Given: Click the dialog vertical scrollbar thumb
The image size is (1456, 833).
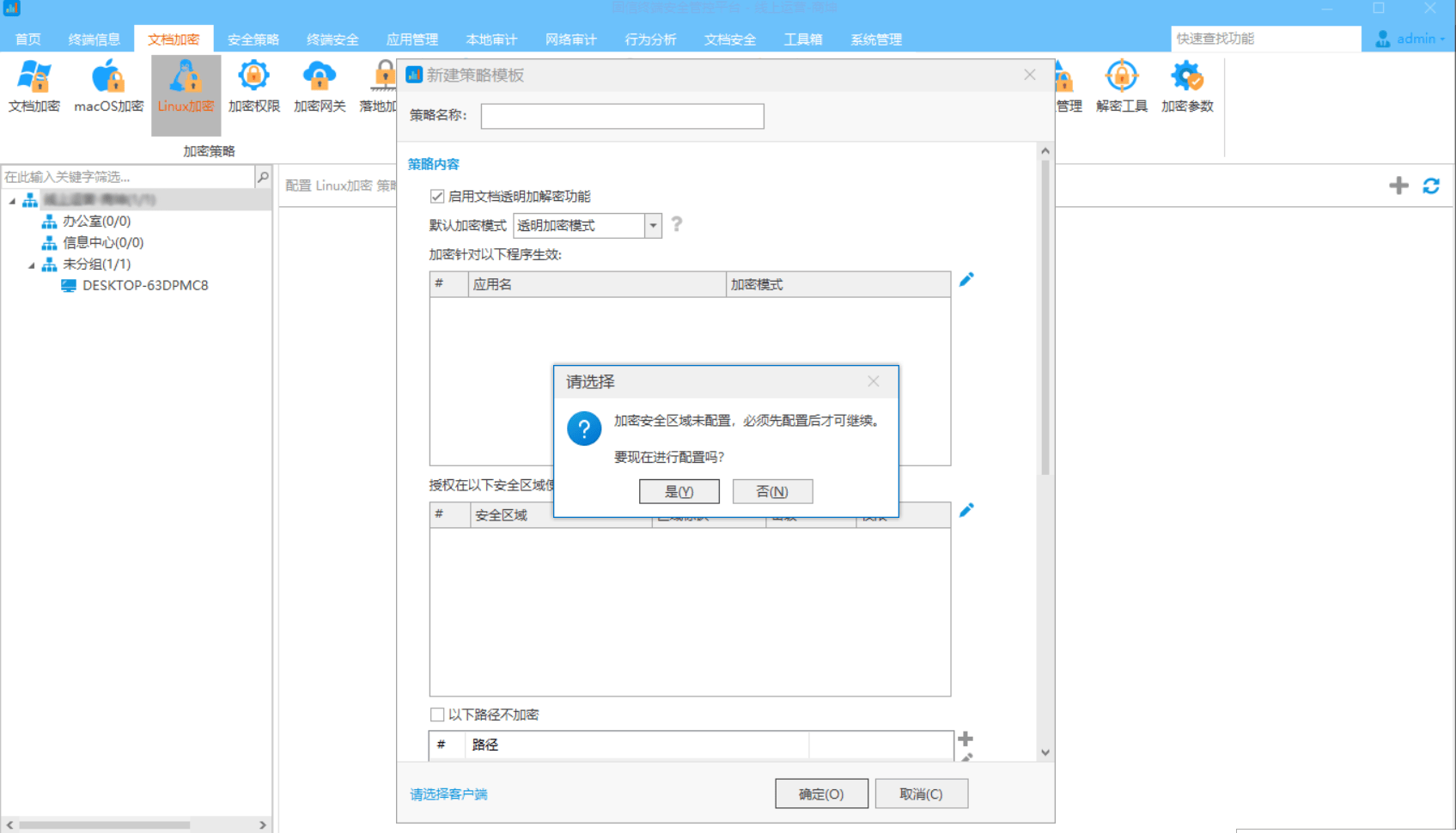Looking at the screenshot, I should point(1045,318).
